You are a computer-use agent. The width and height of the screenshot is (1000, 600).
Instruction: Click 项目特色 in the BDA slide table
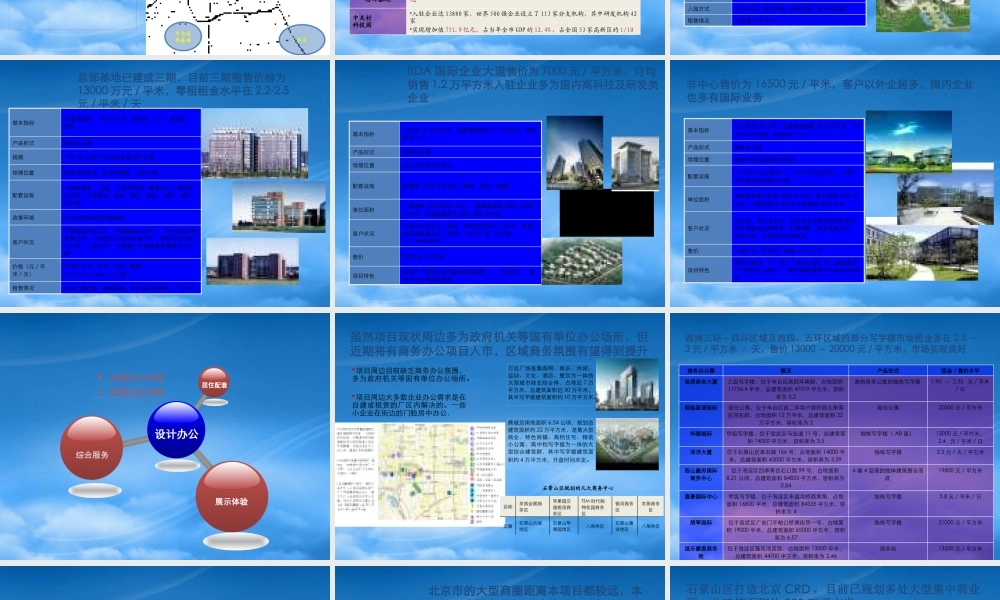pyautogui.click(x=375, y=275)
